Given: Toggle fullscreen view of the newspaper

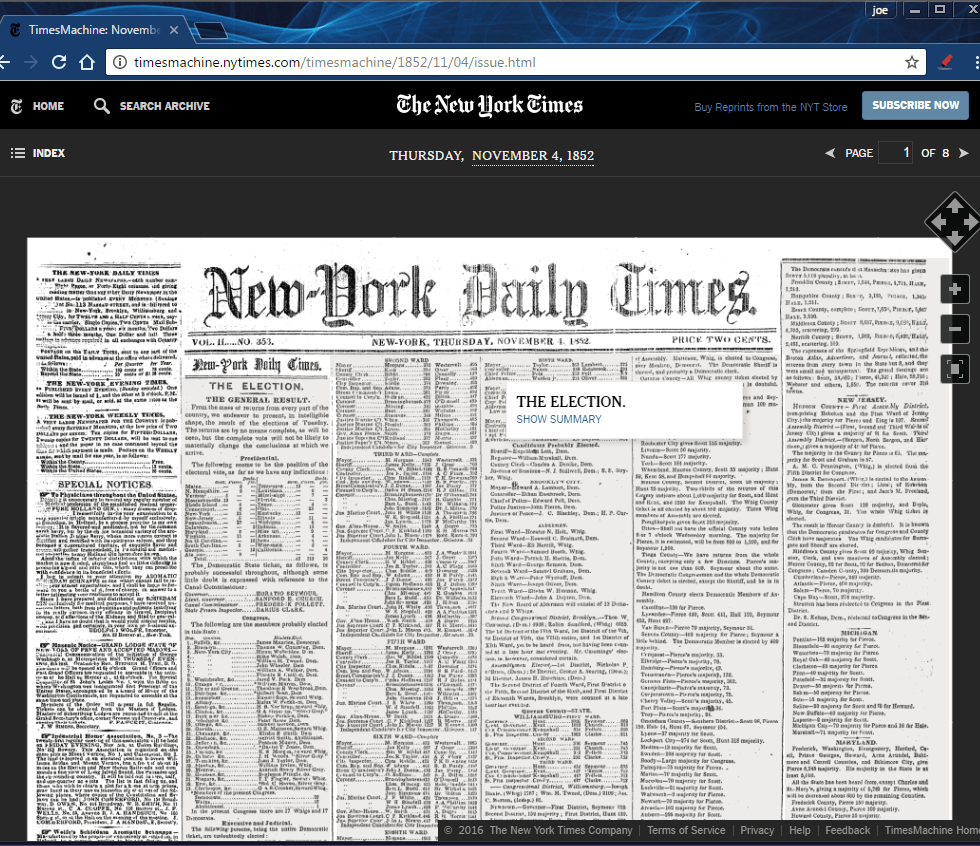Looking at the screenshot, I should point(956,368).
